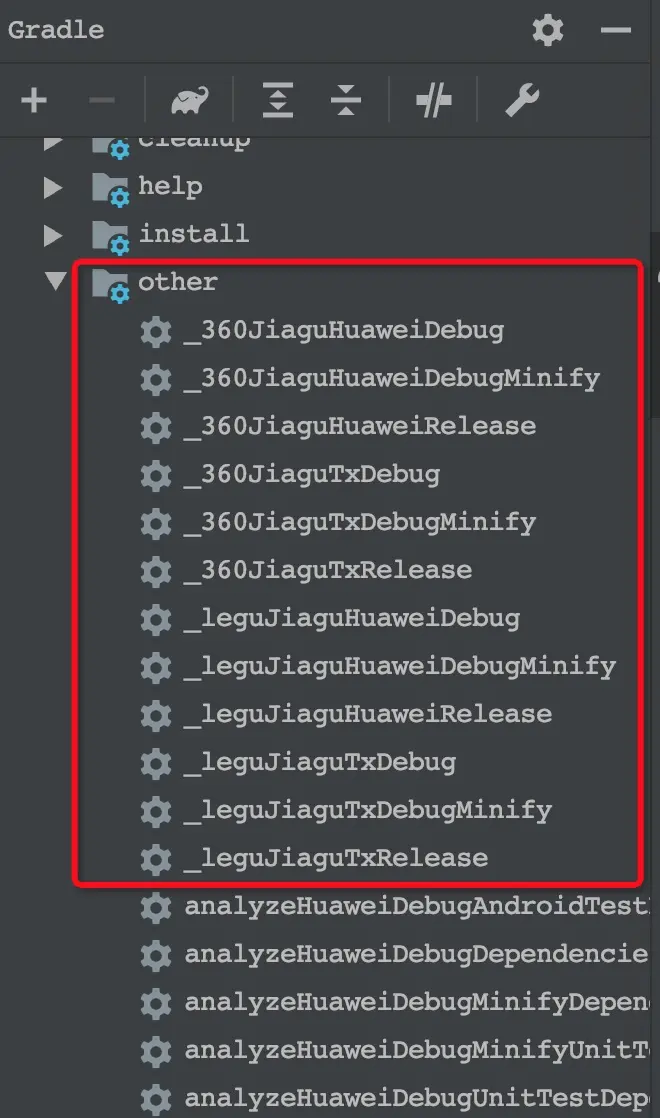Click the _360JiaguHuaweiRelease gear icon
Image resolution: width=660 pixels, height=1118 pixels.
(156, 427)
